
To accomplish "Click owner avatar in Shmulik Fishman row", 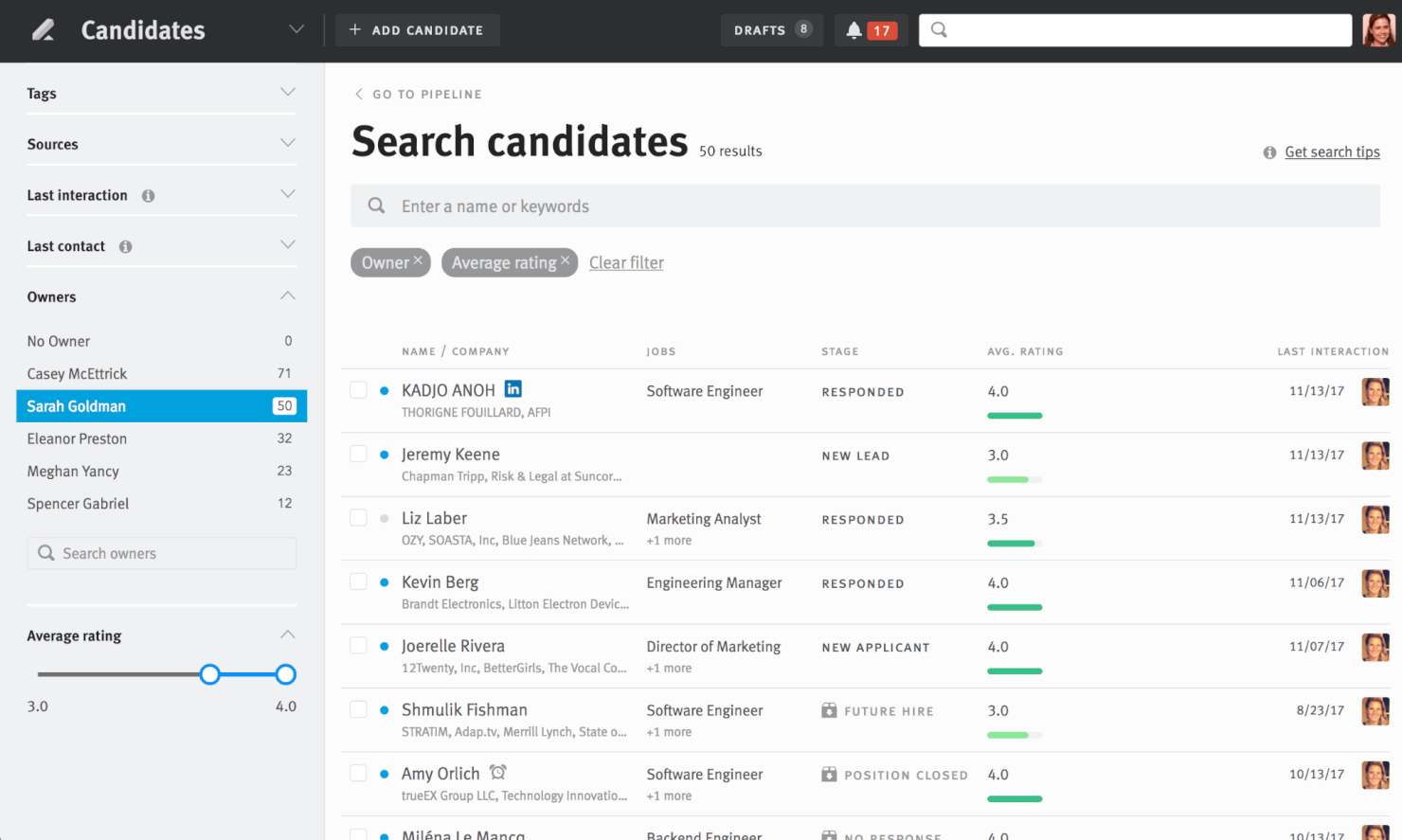I will point(1375,711).
